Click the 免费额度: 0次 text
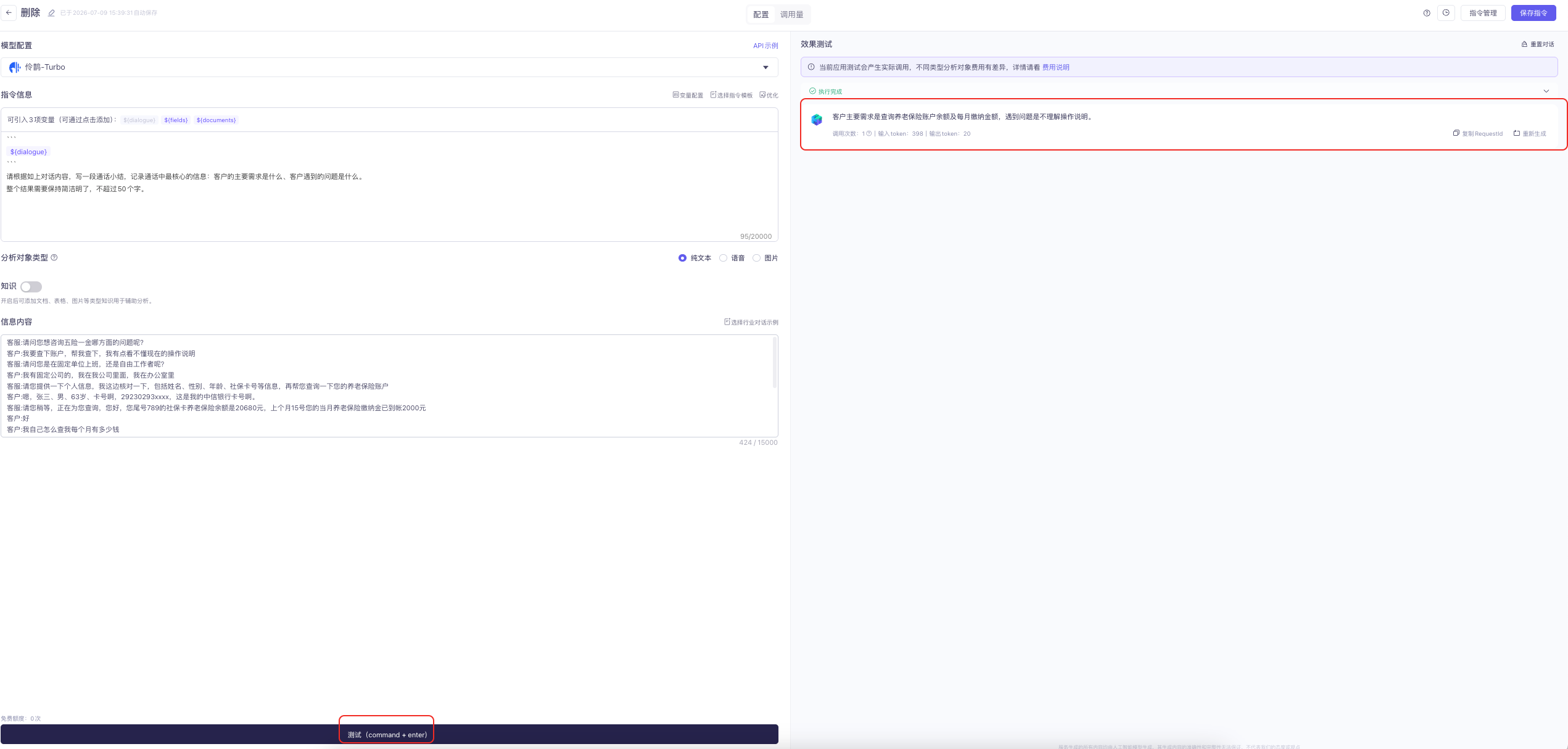The image size is (1568, 749). coord(21,719)
